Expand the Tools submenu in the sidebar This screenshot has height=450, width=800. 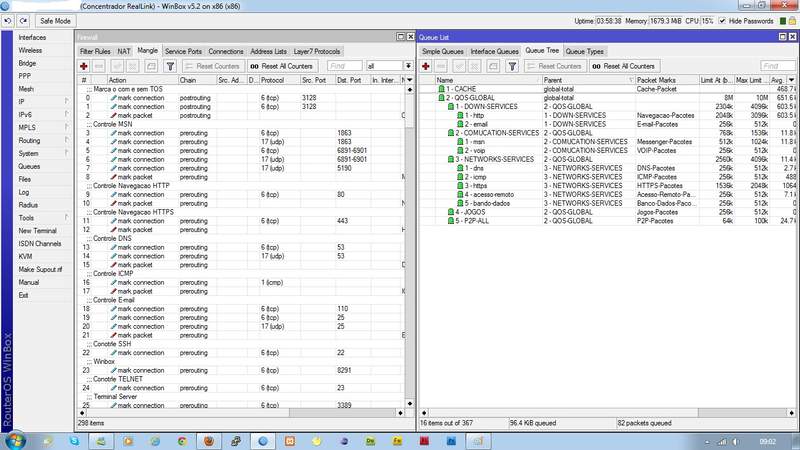pos(43,218)
